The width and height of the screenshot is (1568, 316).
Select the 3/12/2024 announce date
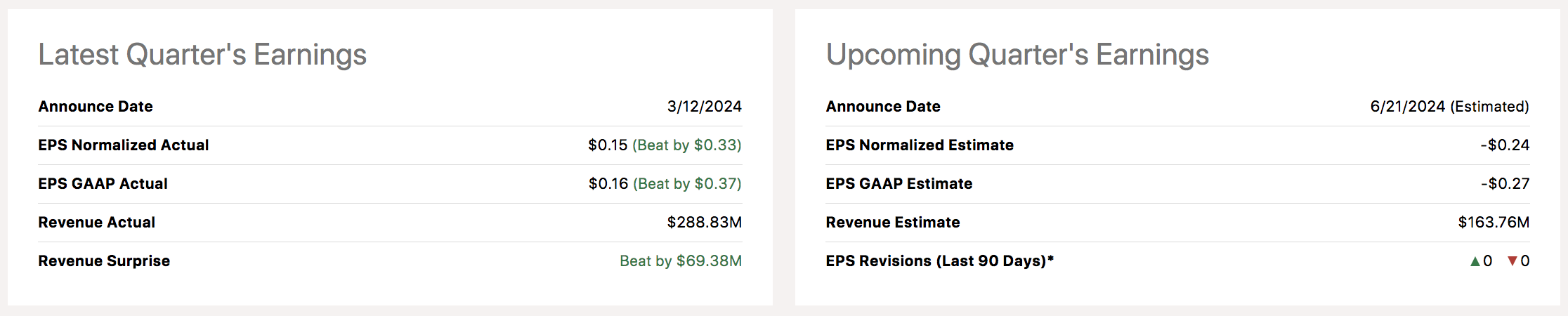coord(704,107)
